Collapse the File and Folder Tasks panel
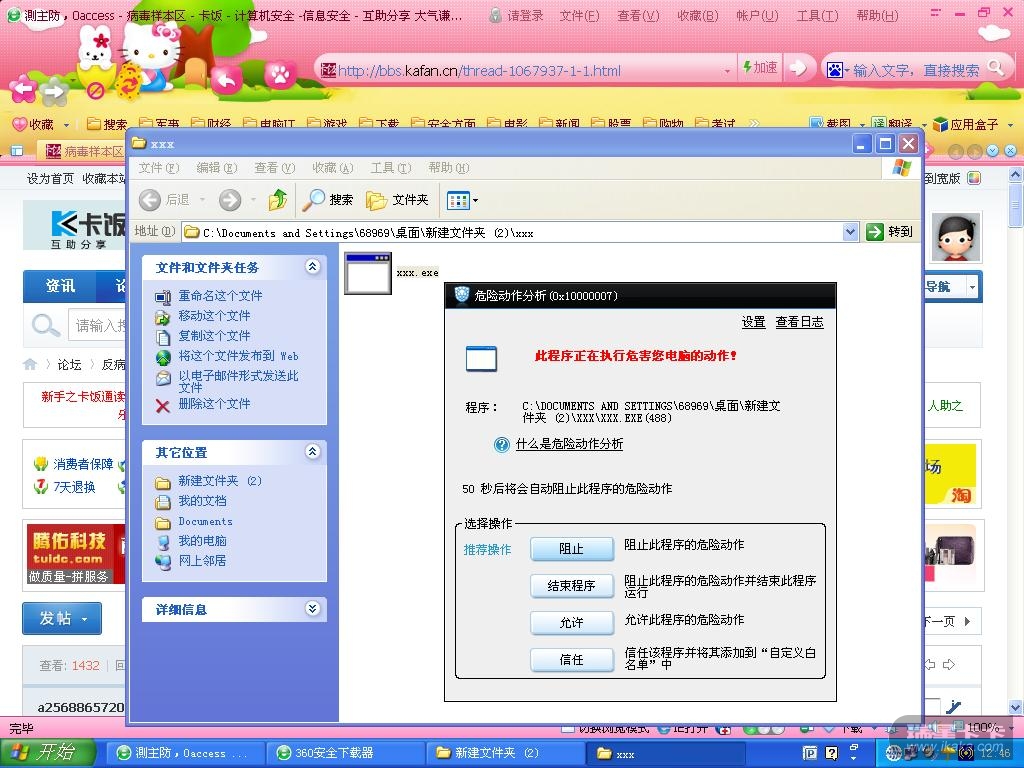The height and width of the screenshot is (768, 1024). [x=313, y=266]
